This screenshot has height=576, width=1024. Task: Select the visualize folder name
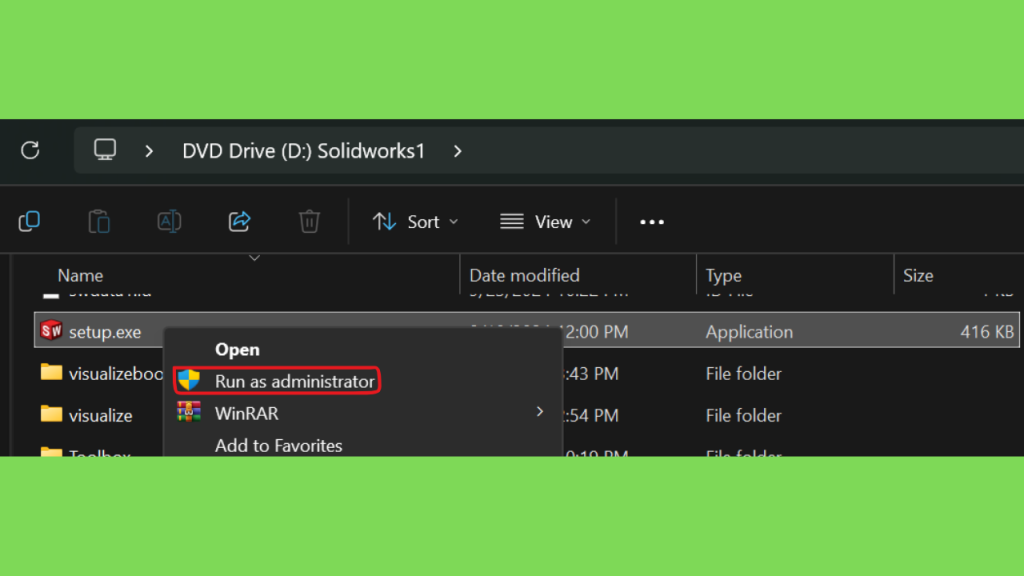pyautogui.click(x=101, y=415)
